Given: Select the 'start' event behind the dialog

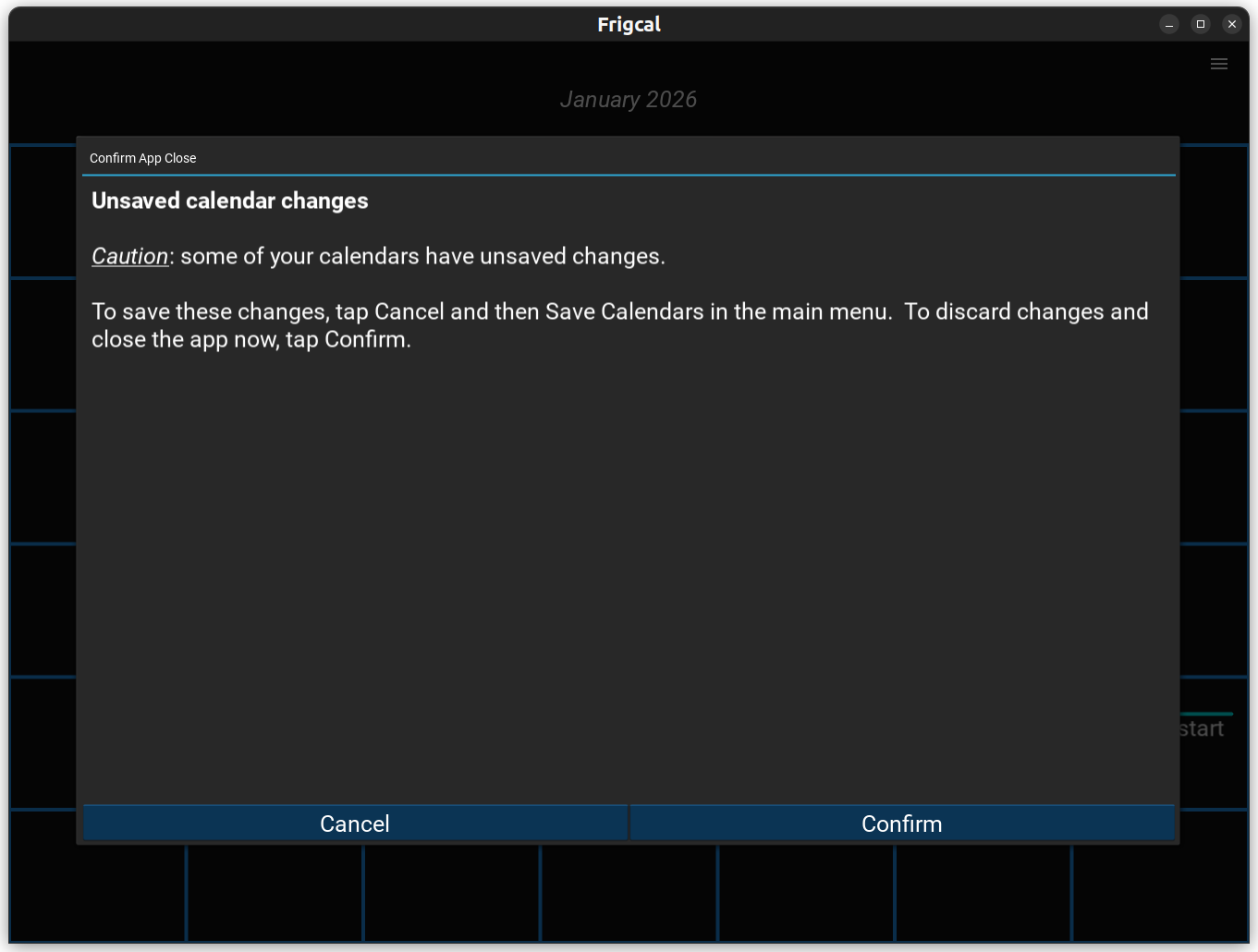Looking at the screenshot, I should [x=1203, y=729].
